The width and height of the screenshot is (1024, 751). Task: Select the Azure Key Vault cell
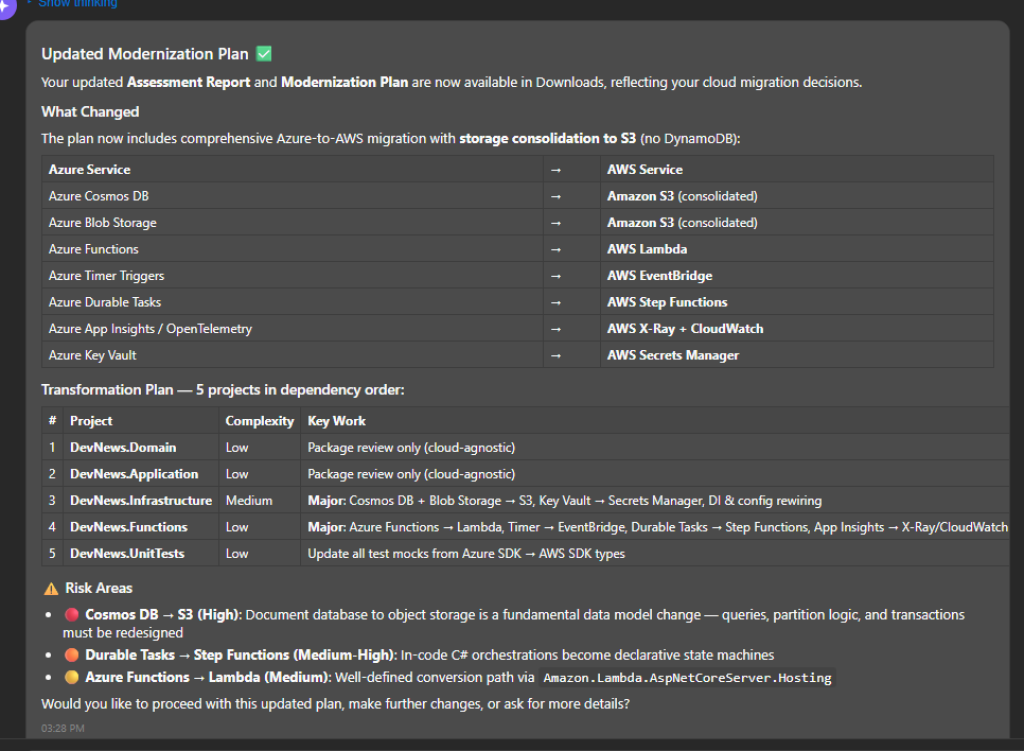click(x=293, y=355)
